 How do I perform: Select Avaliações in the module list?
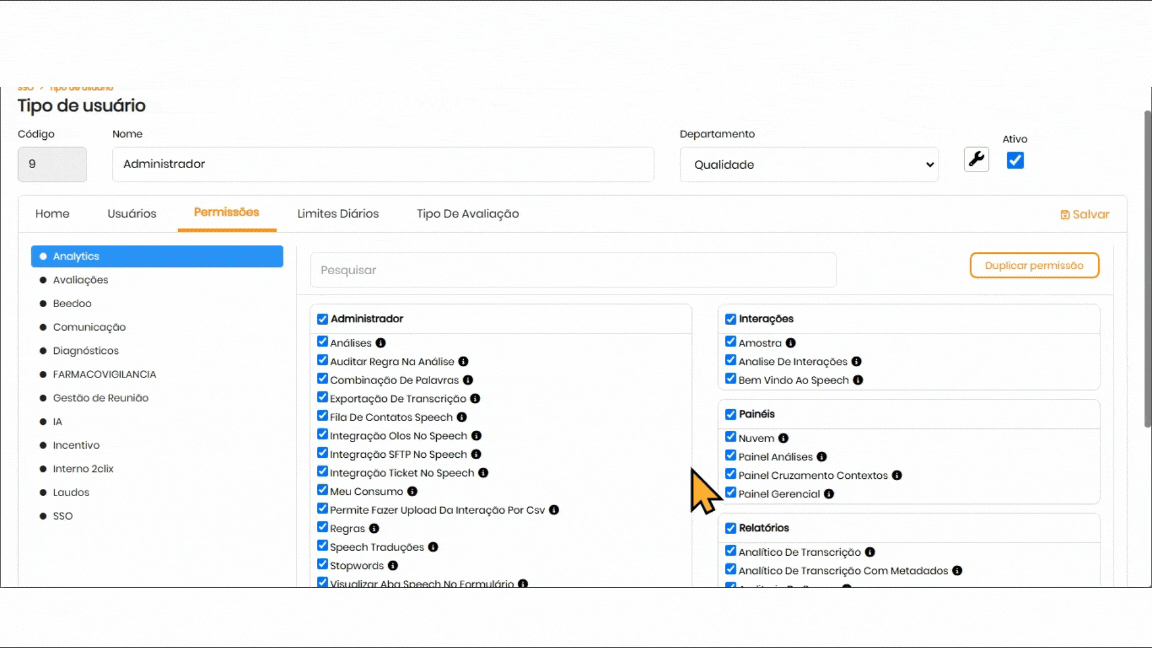click(x=80, y=280)
